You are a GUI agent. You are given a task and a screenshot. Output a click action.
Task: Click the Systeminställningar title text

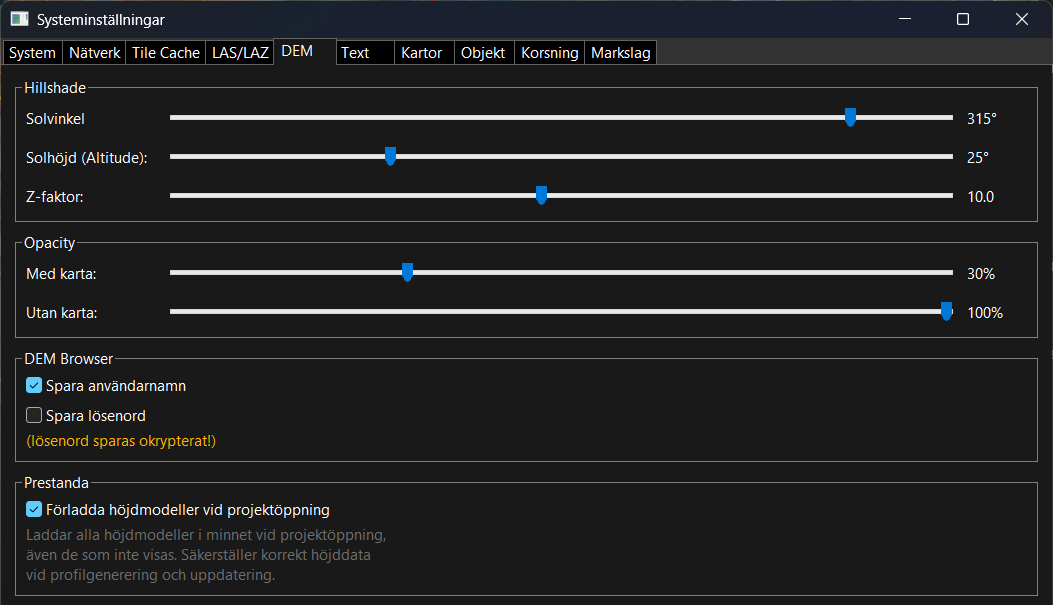(x=101, y=20)
